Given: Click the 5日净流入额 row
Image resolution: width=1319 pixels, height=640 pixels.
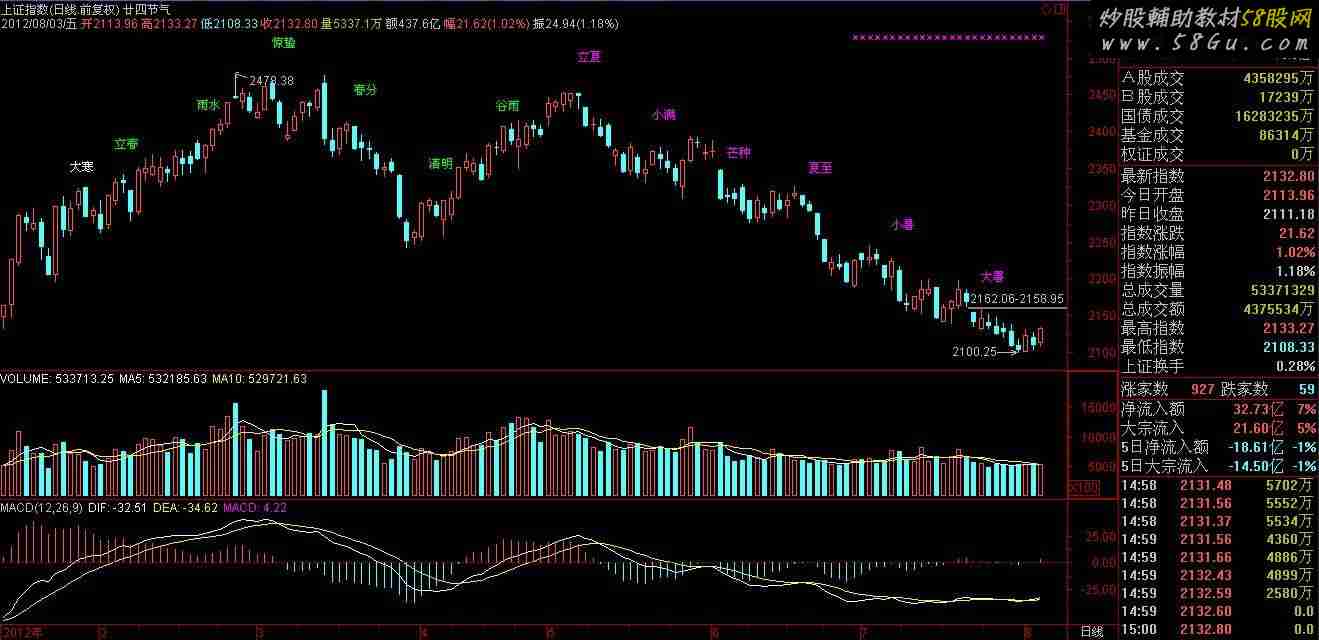Looking at the screenshot, I should (x=1218, y=447).
